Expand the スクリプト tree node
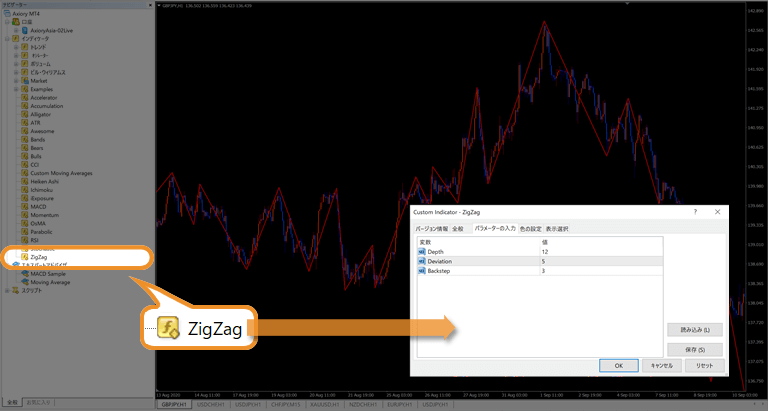This screenshot has width=768, height=411. [x=6, y=291]
